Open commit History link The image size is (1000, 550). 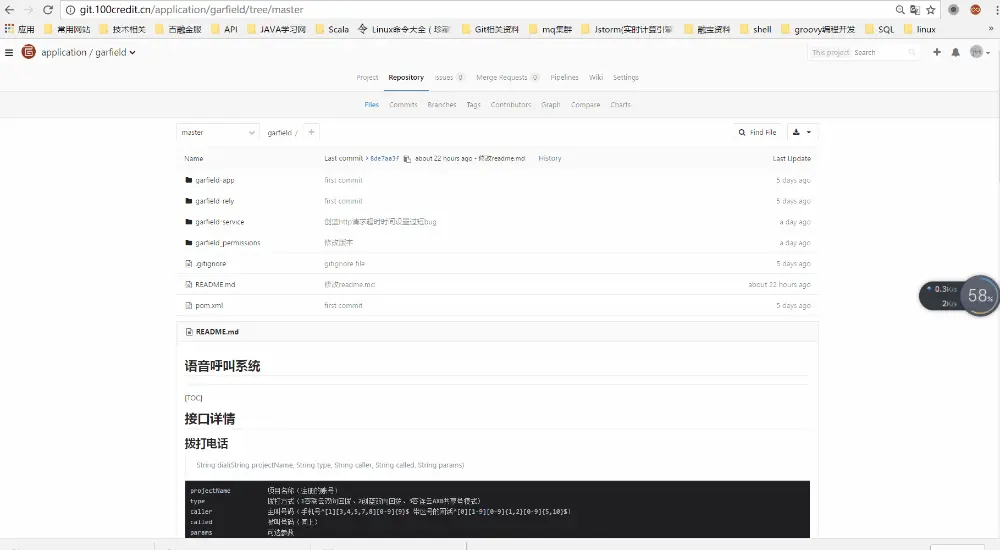pos(550,158)
